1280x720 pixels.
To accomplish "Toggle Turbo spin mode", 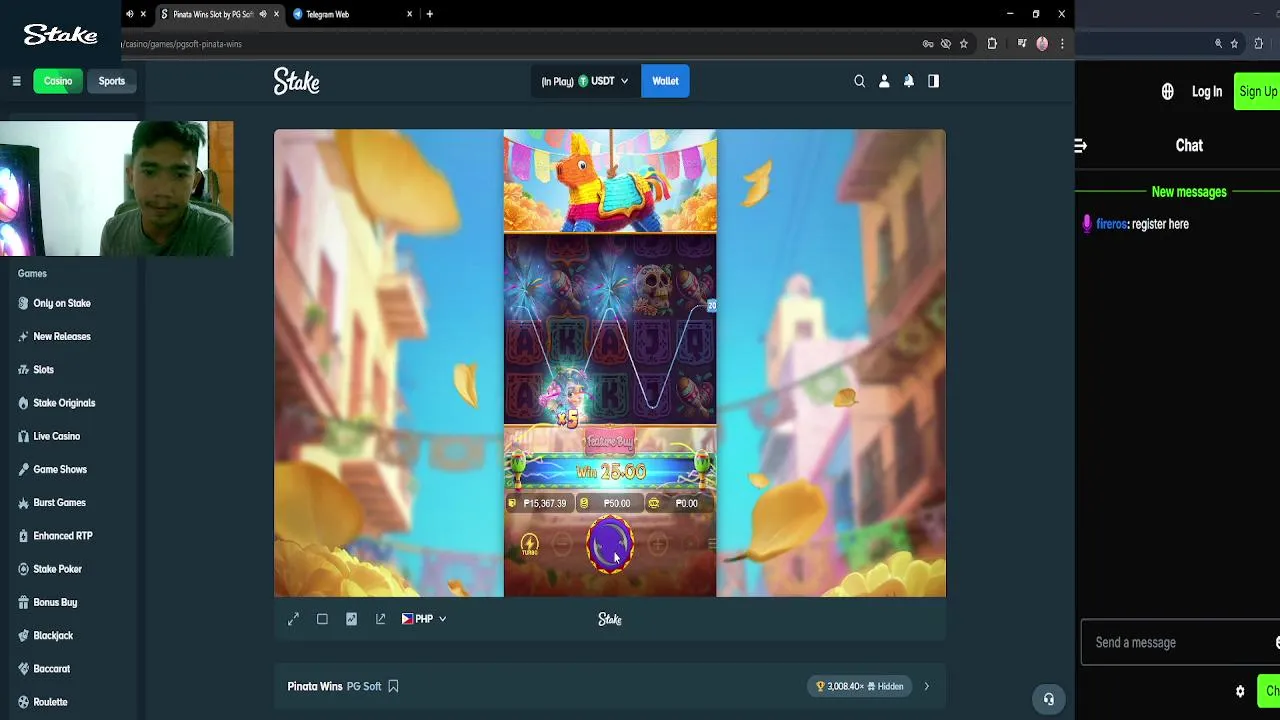I will click(530, 545).
